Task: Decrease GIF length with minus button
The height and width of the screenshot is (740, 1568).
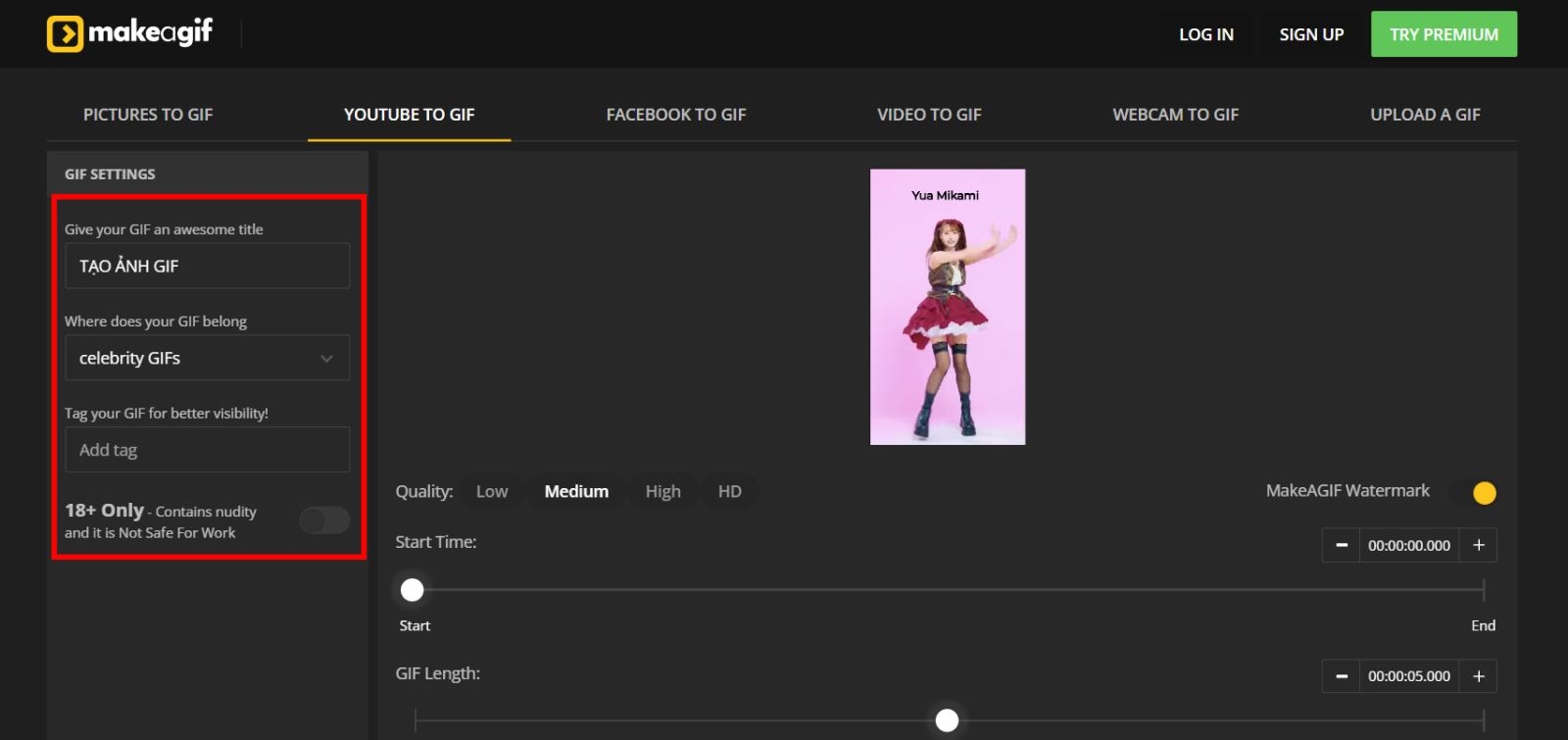Action: [x=1341, y=676]
